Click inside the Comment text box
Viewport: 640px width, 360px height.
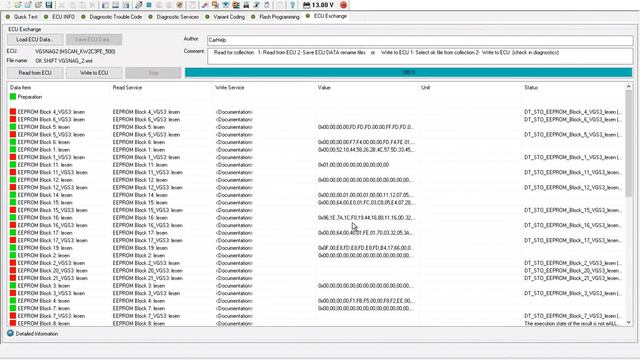click(x=420, y=56)
